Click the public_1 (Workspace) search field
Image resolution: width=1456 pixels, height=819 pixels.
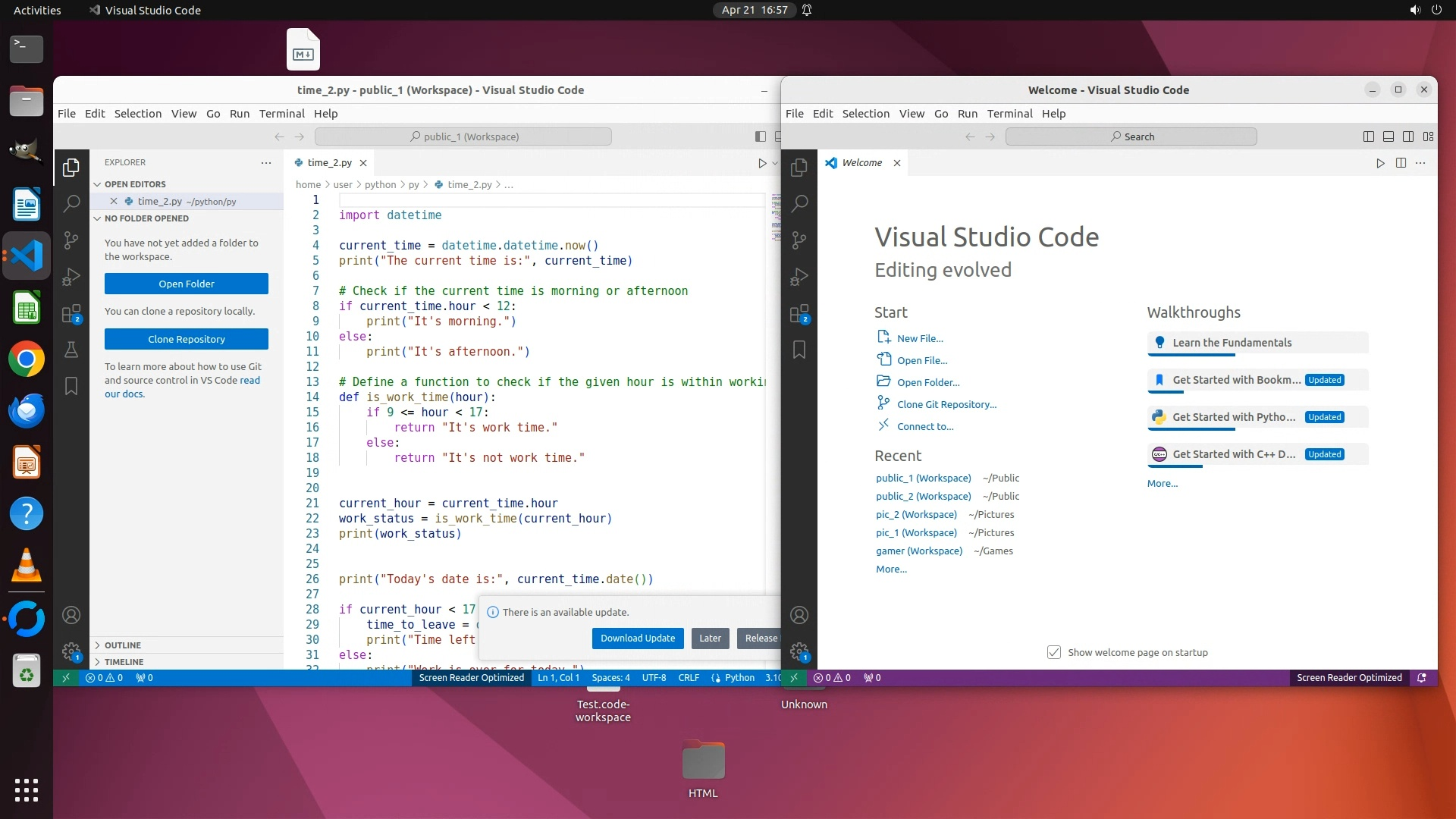tap(463, 136)
